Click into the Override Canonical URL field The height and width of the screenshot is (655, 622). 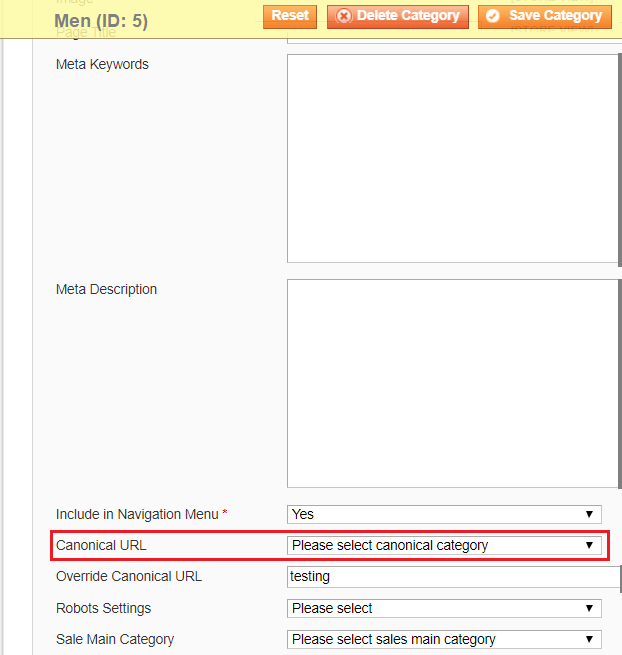(453, 577)
